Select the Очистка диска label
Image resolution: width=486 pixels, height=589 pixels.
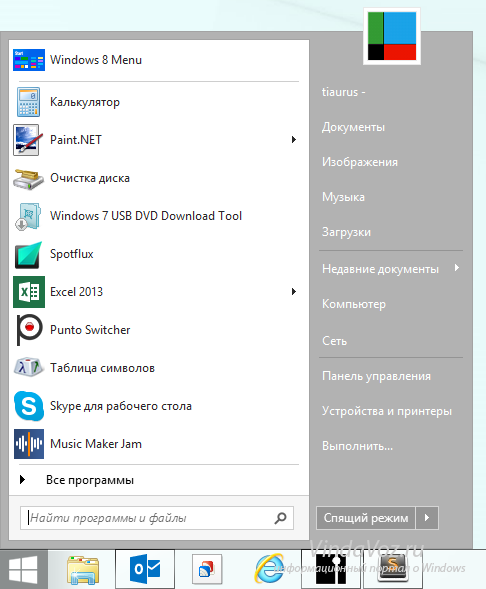point(90,178)
